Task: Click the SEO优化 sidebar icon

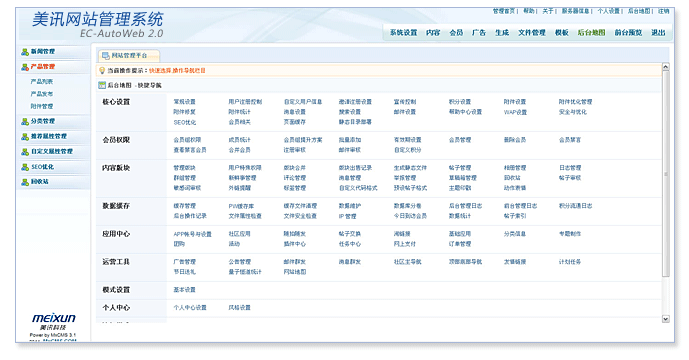Action: pyautogui.click(x=25, y=167)
